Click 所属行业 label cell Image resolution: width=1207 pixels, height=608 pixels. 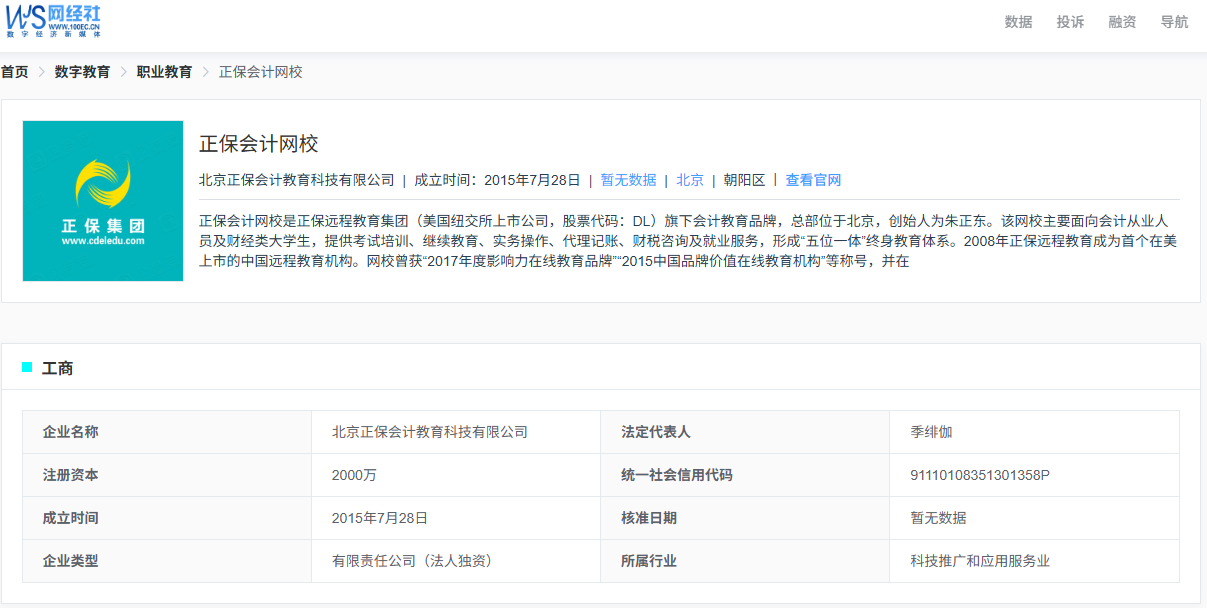[x=745, y=561]
